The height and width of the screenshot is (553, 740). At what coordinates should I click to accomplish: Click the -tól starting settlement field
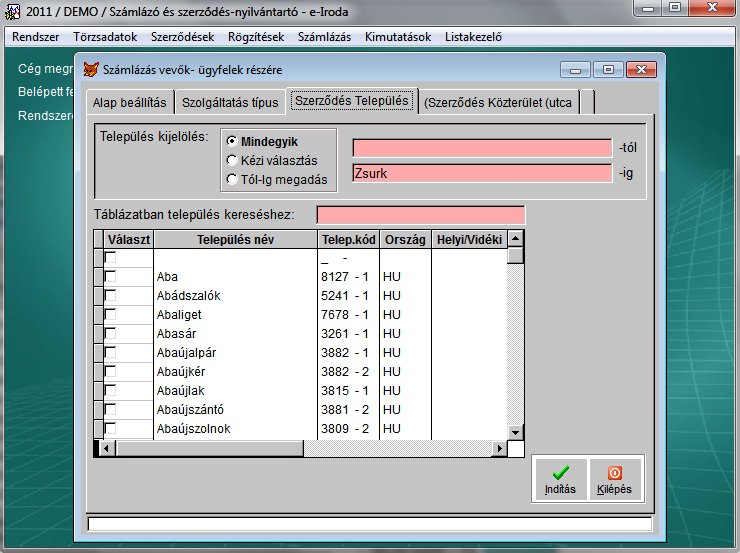tap(481, 148)
